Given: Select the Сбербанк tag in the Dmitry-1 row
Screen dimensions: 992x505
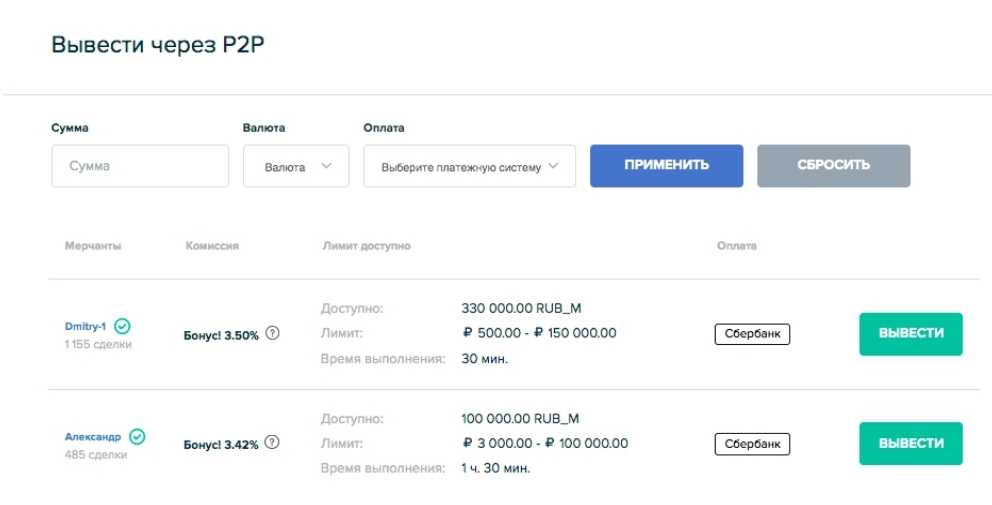Looking at the screenshot, I should click(752, 334).
